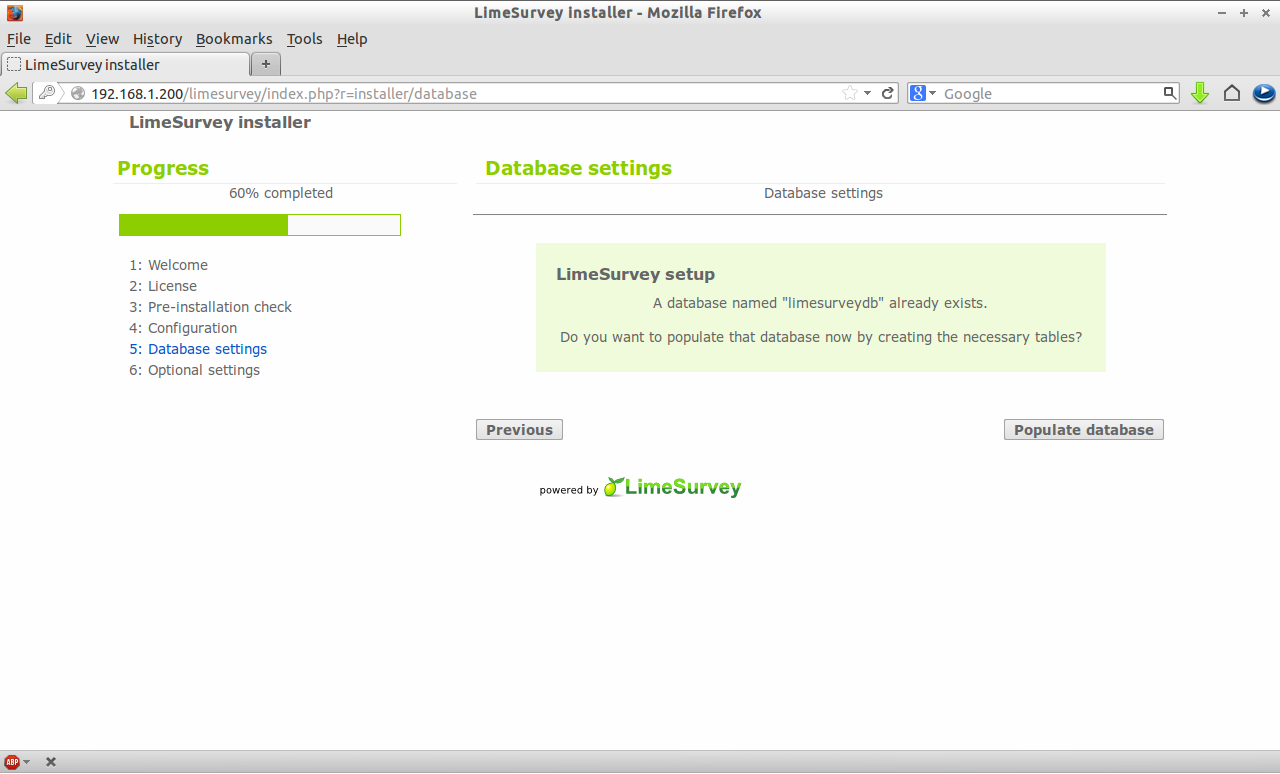The image size is (1280, 774).
Task: Maximize the Firefox window
Action: 1244,13
